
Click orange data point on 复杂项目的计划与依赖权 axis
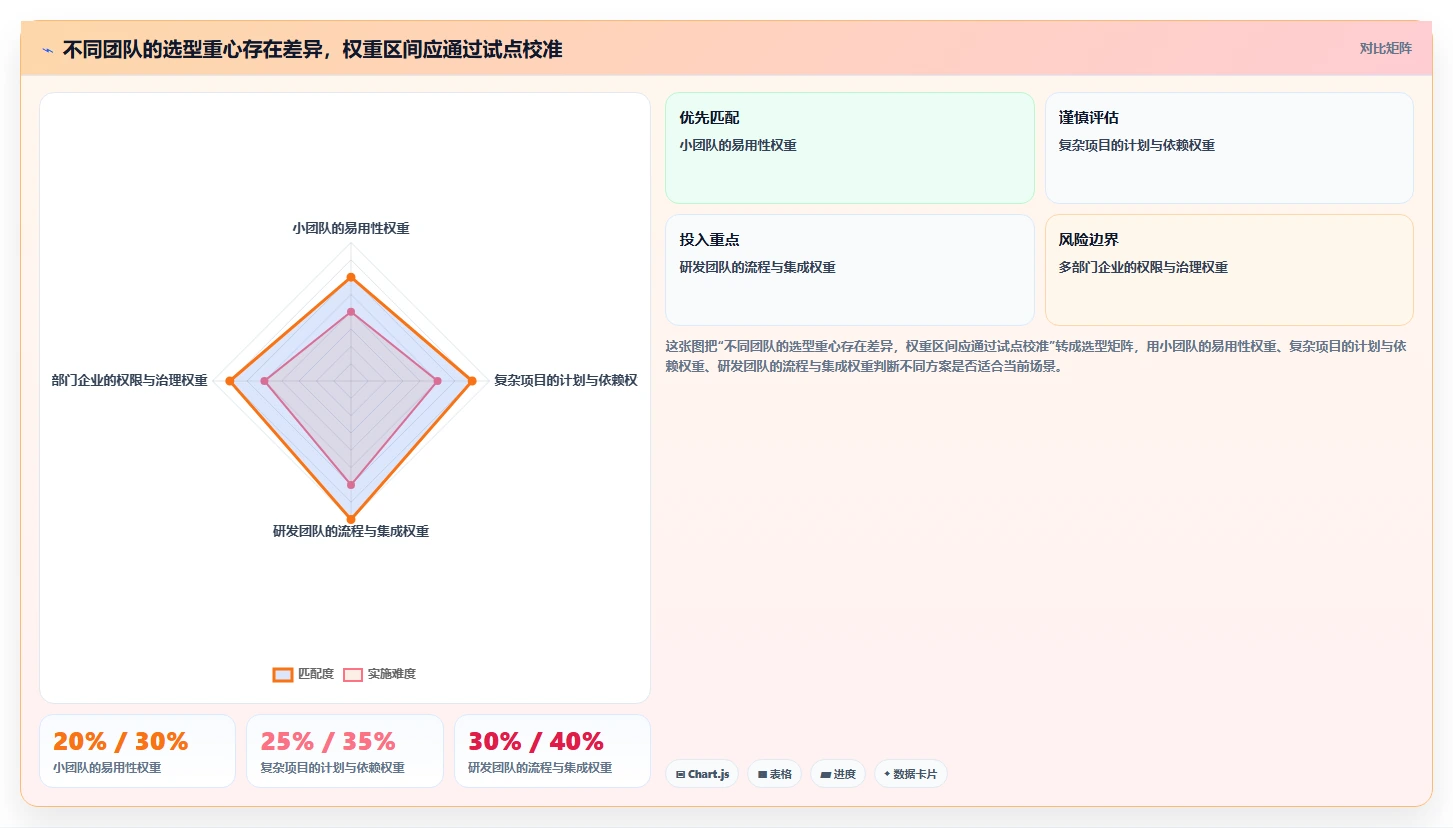coord(472,381)
